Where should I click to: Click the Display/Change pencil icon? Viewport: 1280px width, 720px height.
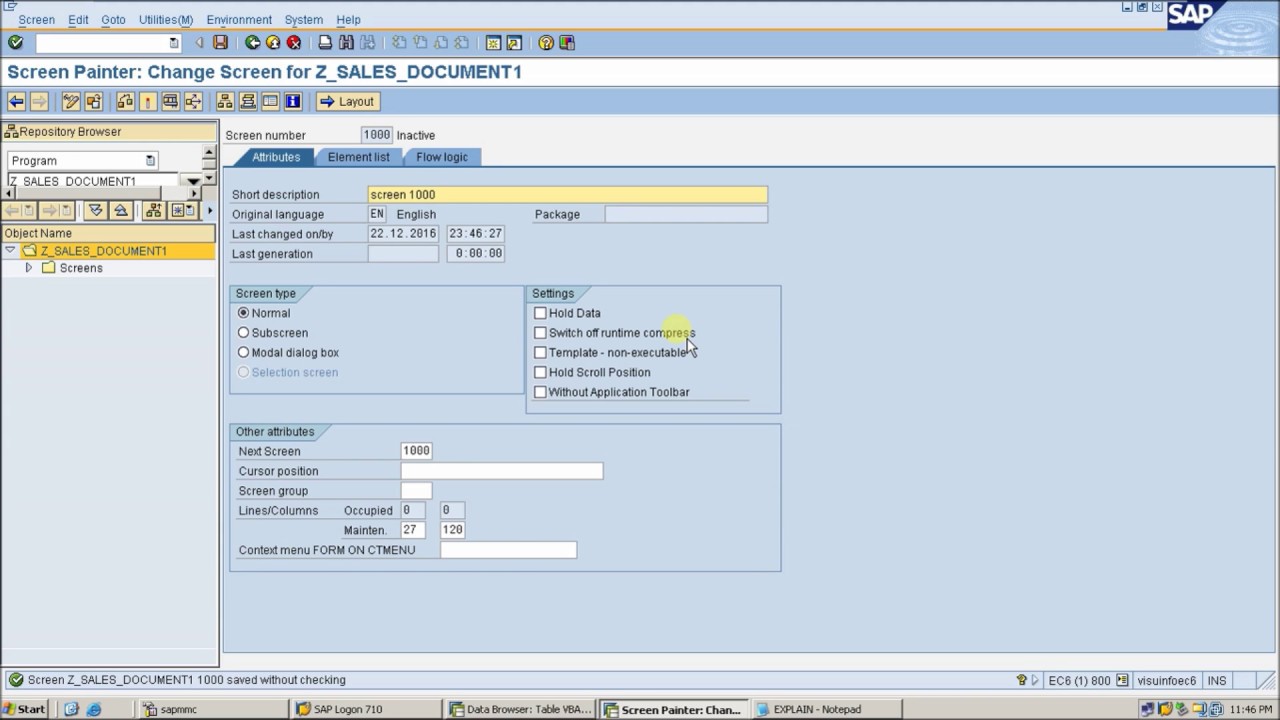(71, 101)
